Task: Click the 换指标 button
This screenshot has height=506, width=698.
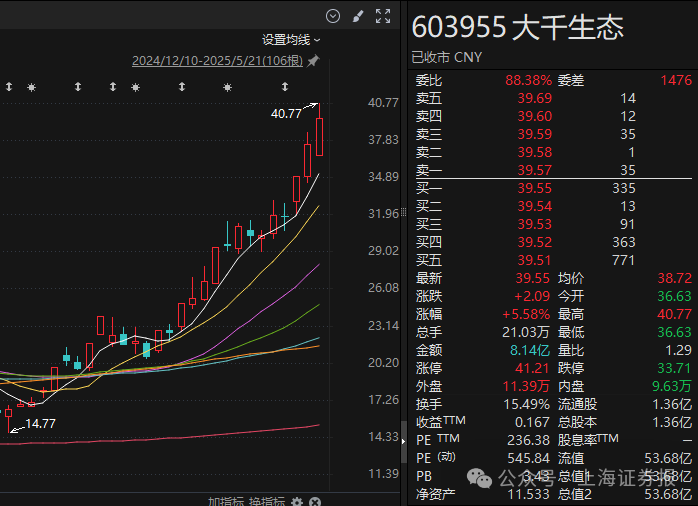Action: click(x=267, y=501)
